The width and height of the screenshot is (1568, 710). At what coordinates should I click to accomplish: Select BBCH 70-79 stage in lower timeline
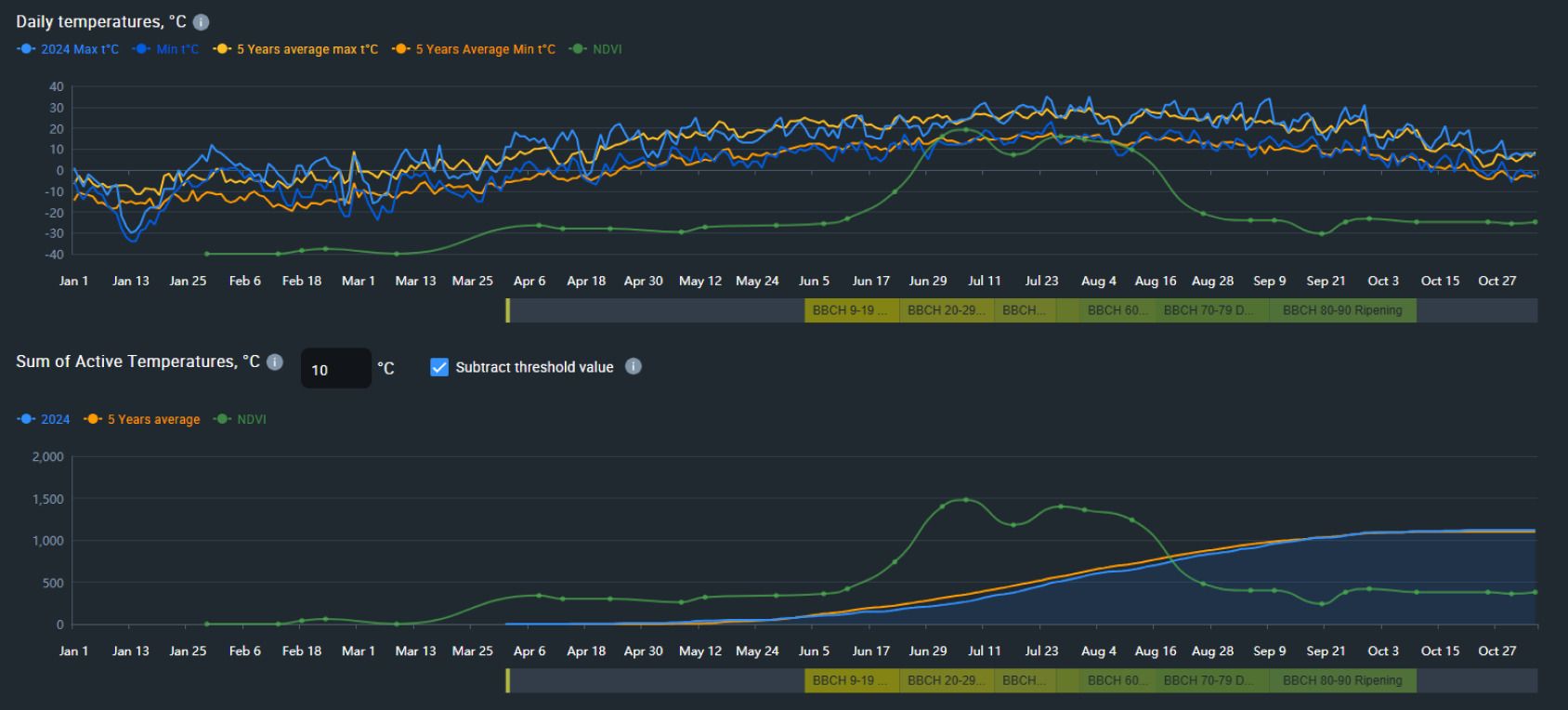(1212, 680)
